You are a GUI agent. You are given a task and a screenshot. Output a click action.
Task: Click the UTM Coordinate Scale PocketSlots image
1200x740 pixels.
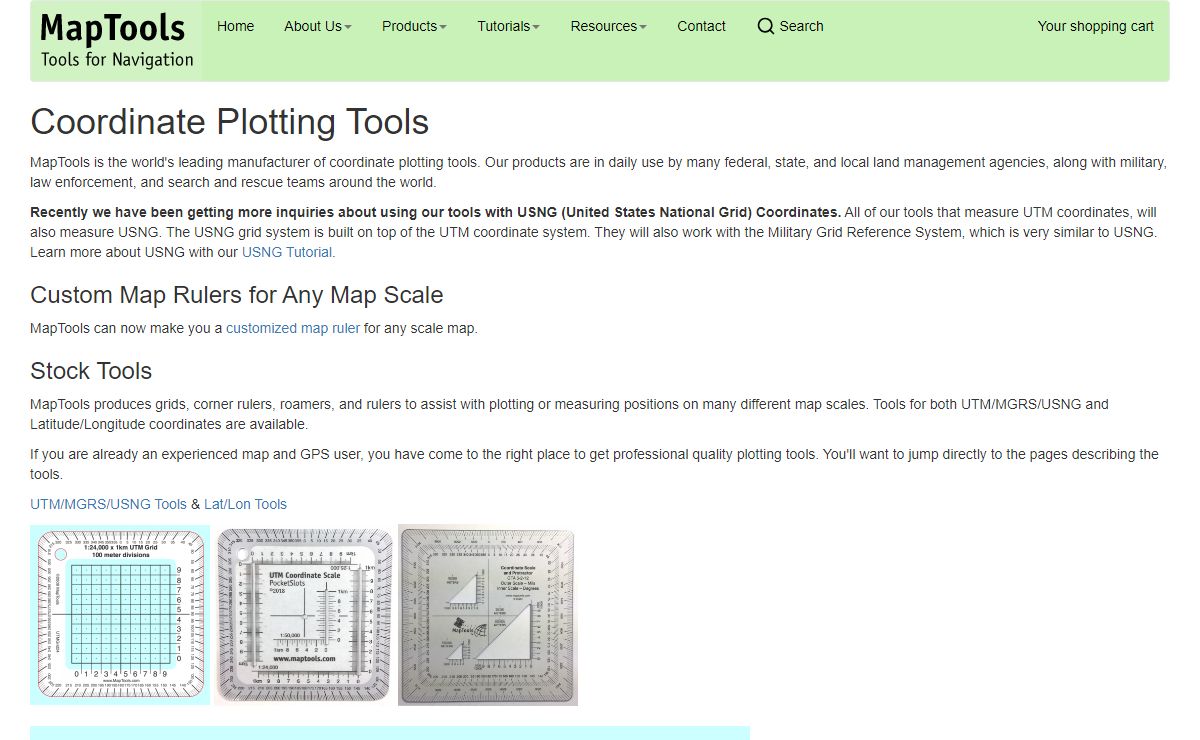pyautogui.click(x=304, y=615)
